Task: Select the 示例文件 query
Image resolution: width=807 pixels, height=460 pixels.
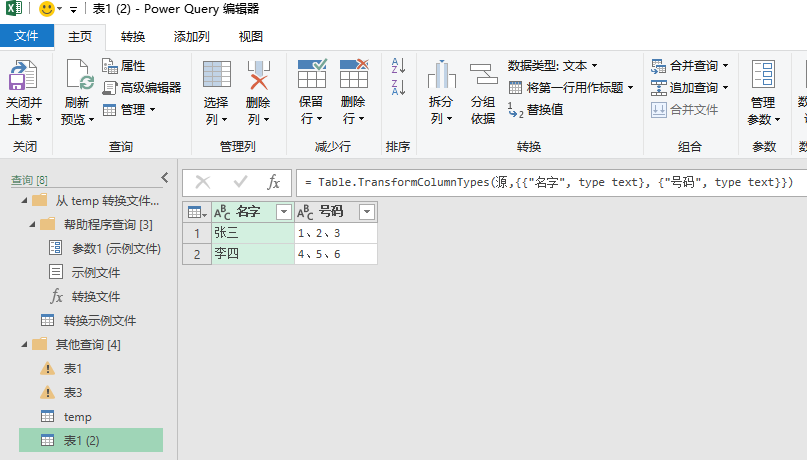Action: click(84, 272)
